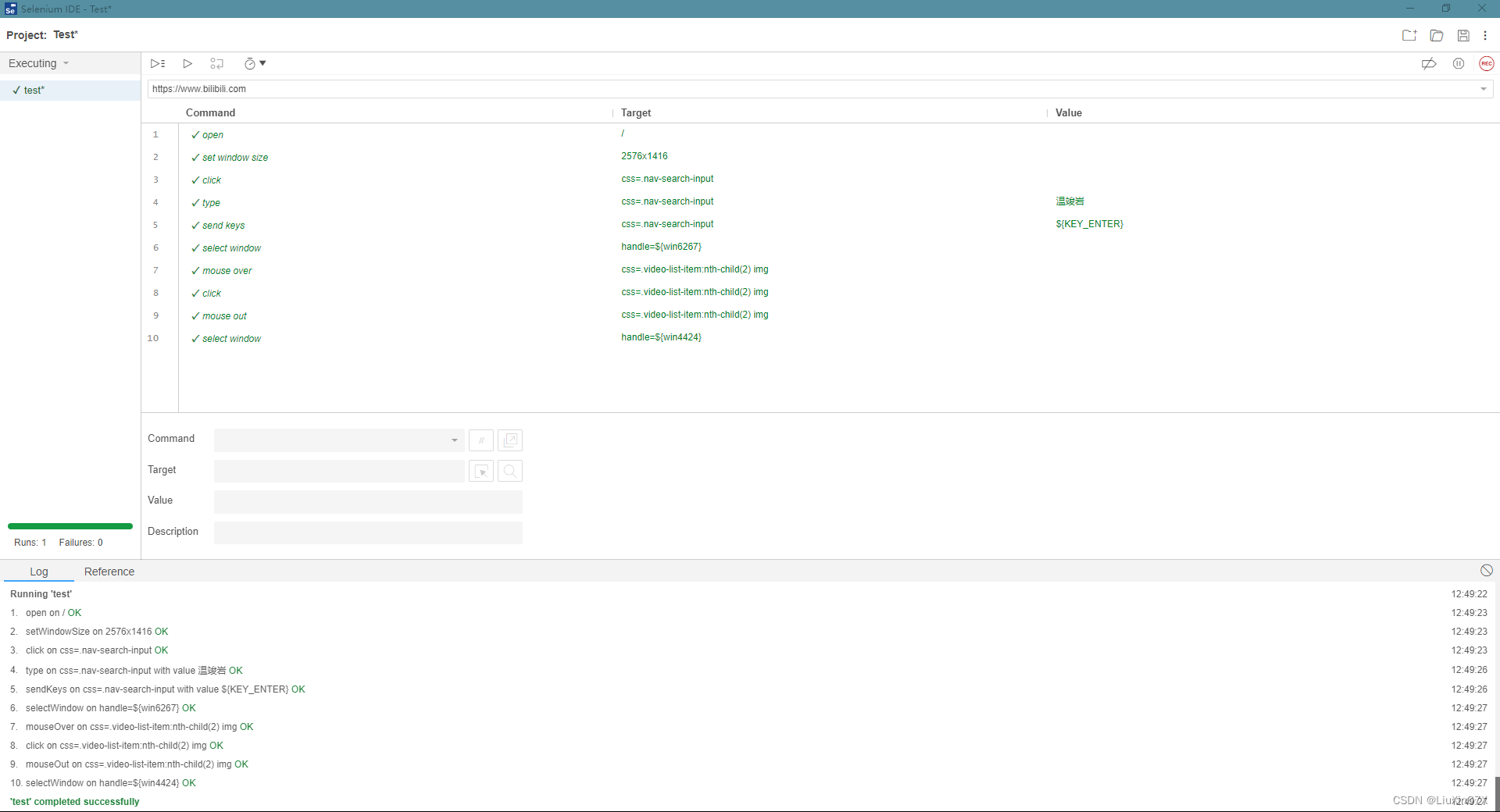Open the three-dot more options menu
The image size is (1500, 812).
click(x=1485, y=35)
